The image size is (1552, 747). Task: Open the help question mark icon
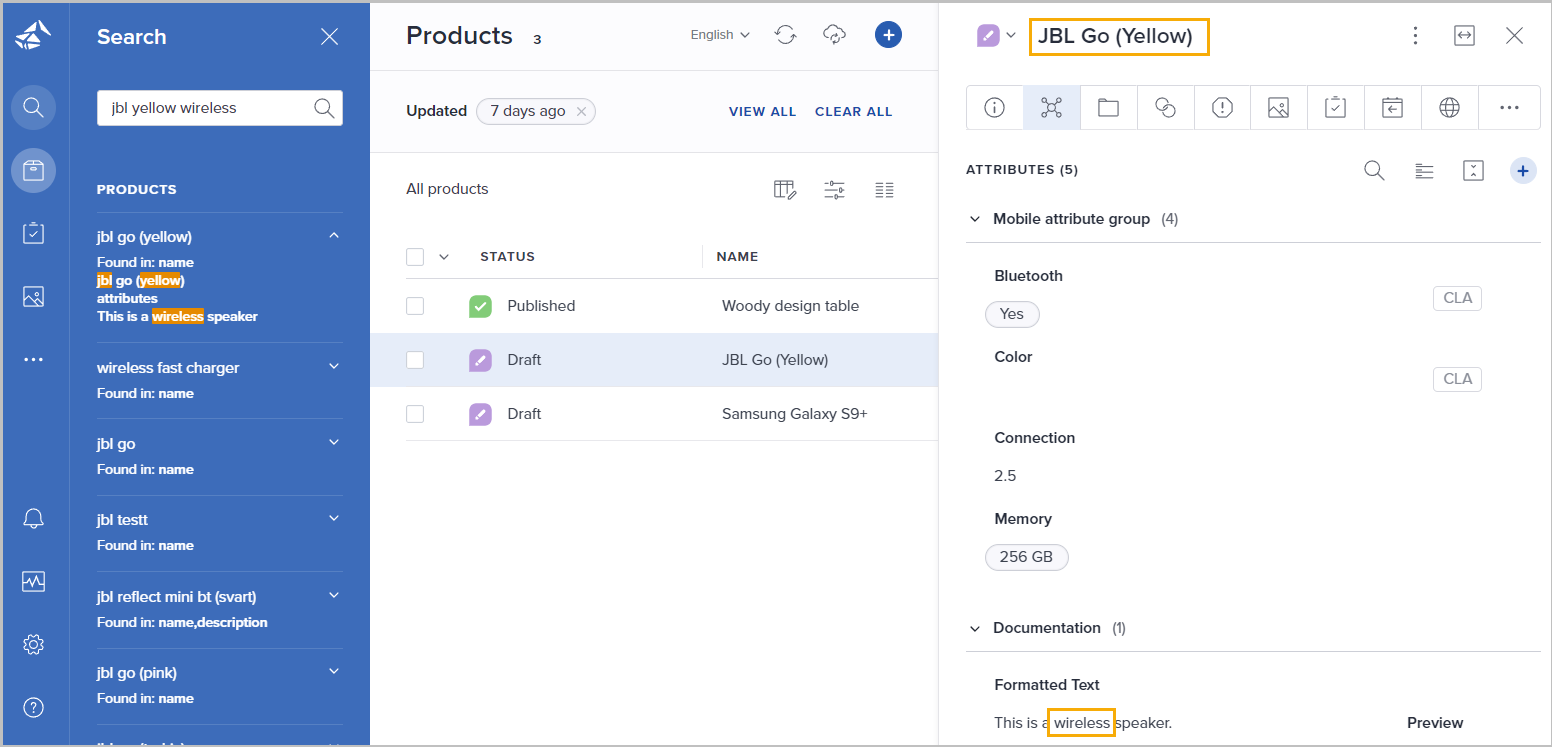[33, 707]
